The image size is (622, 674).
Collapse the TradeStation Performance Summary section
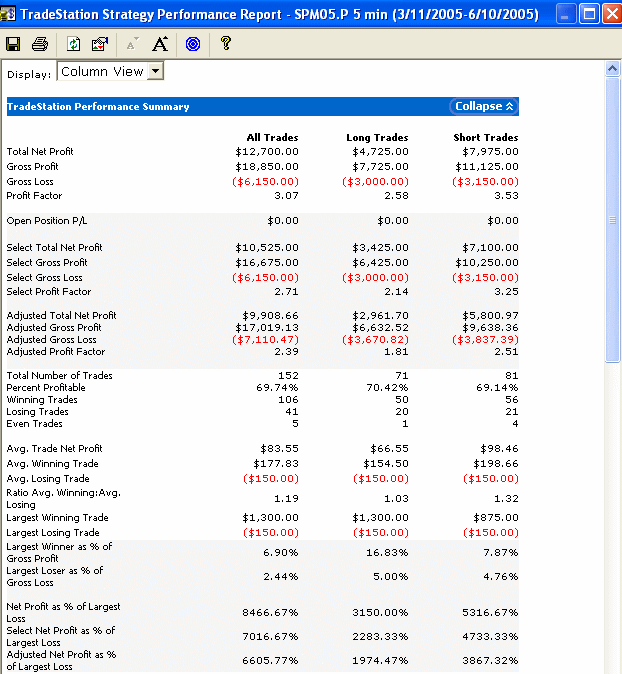tap(484, 106)
